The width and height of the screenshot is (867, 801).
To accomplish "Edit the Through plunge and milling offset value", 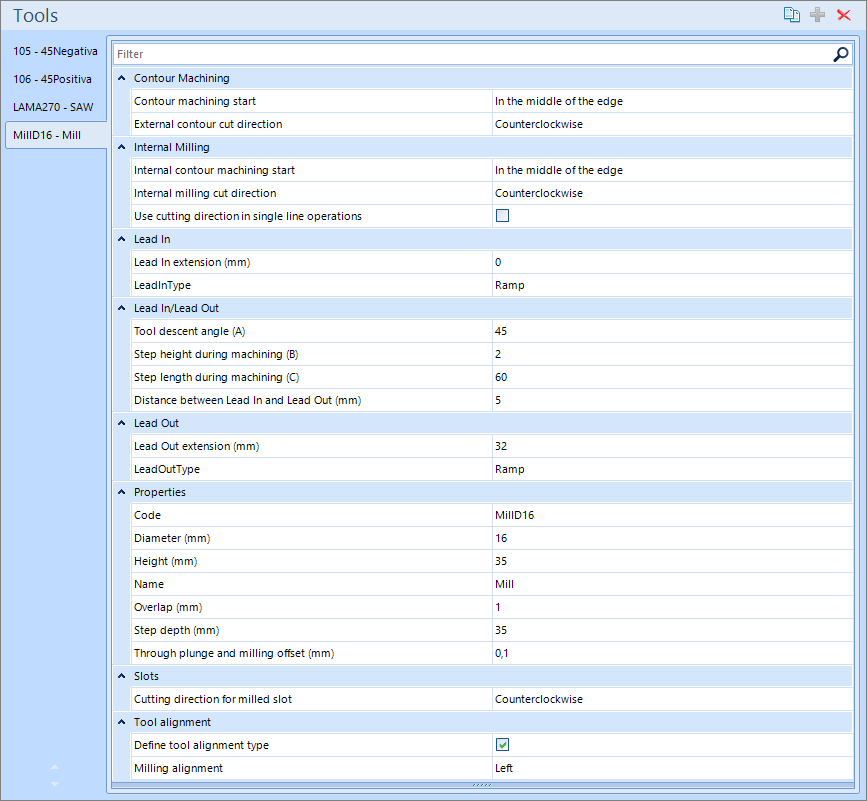I will pyautogui.click(x=672, y=653).
